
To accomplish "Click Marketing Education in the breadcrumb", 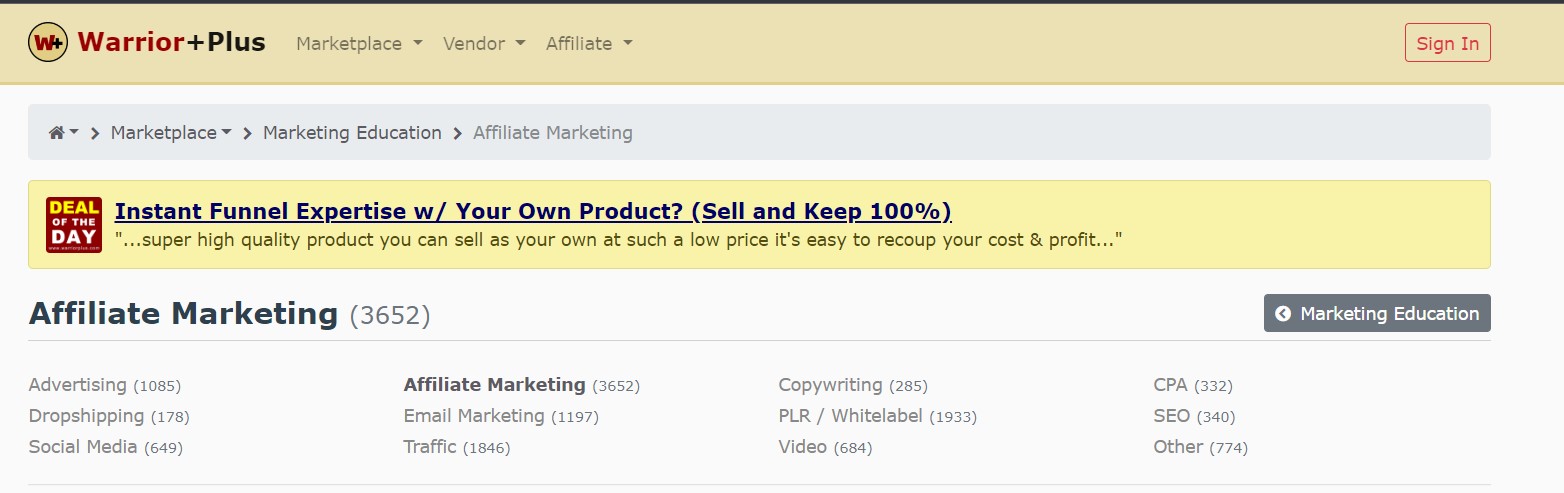I will click(352, 133).
